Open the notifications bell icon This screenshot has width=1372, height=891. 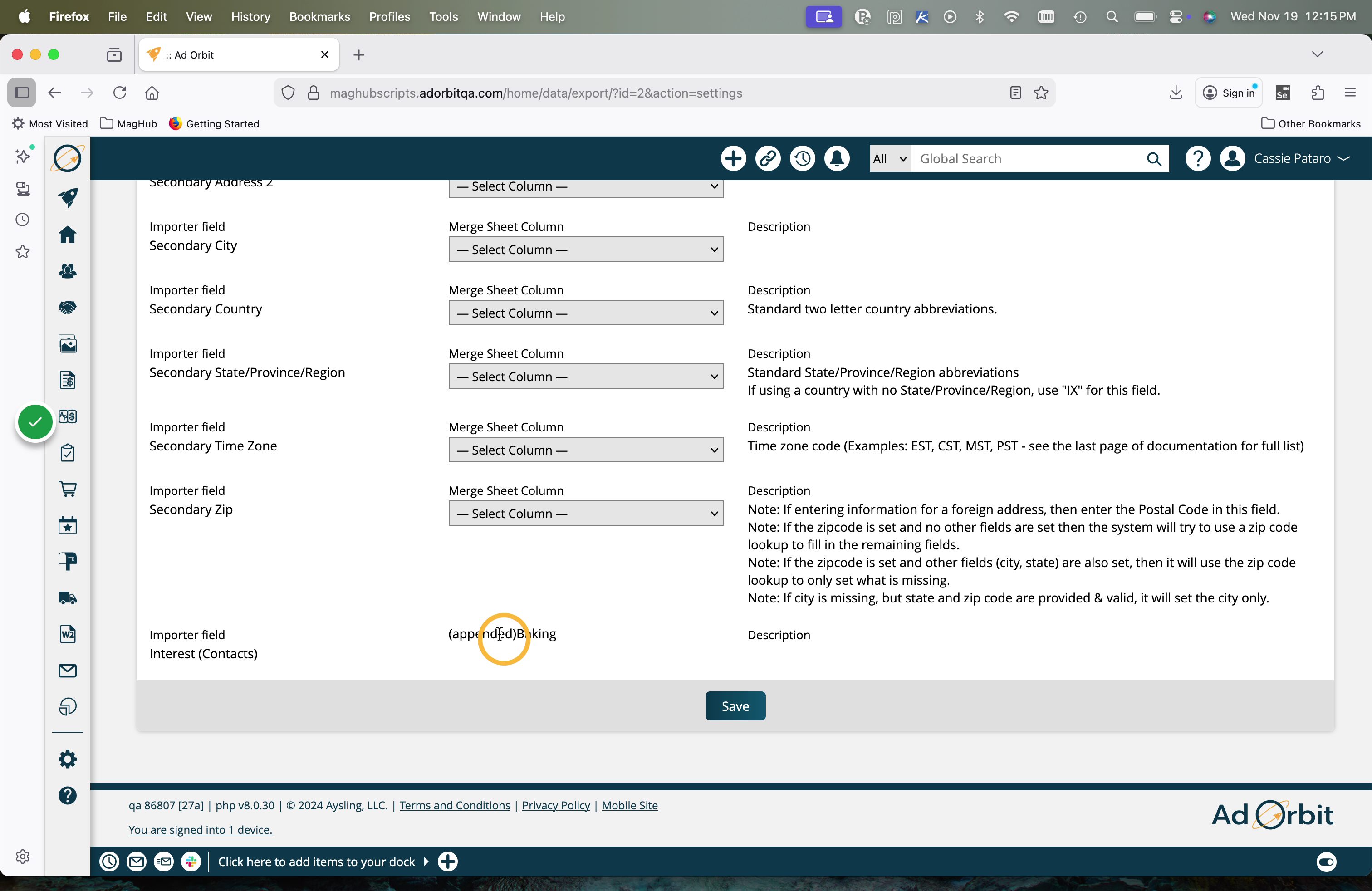[x=837, y=158]
